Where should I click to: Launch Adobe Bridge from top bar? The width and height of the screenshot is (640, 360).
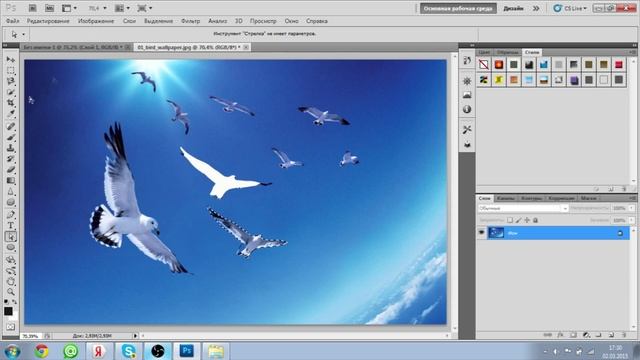(33, 8)
